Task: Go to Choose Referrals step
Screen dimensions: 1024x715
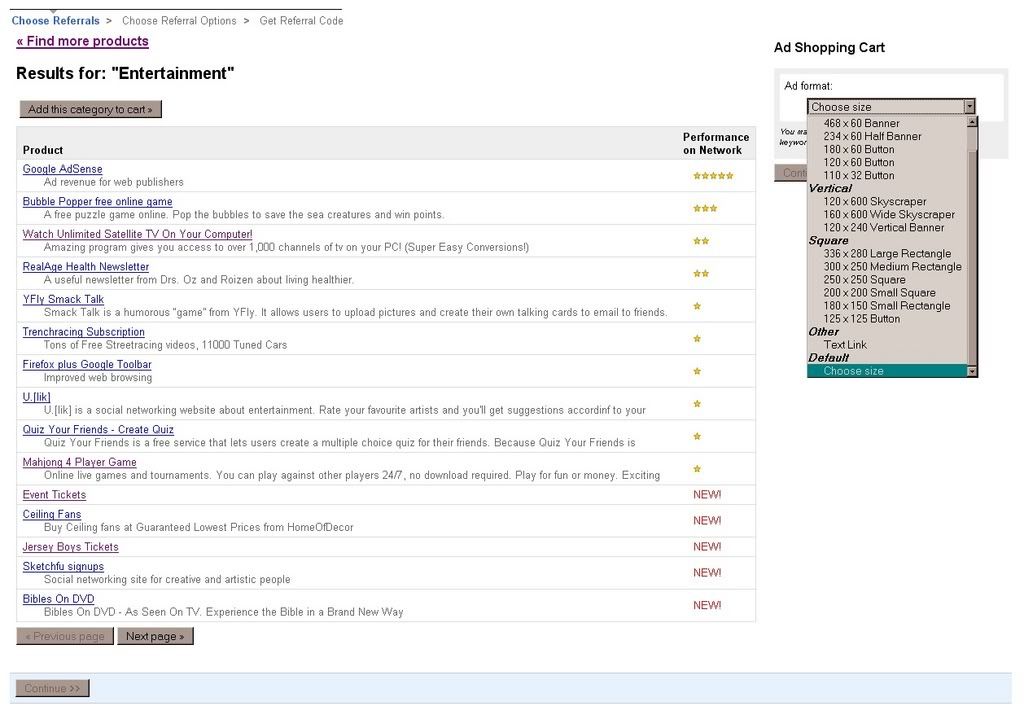Action: point(56,20)
